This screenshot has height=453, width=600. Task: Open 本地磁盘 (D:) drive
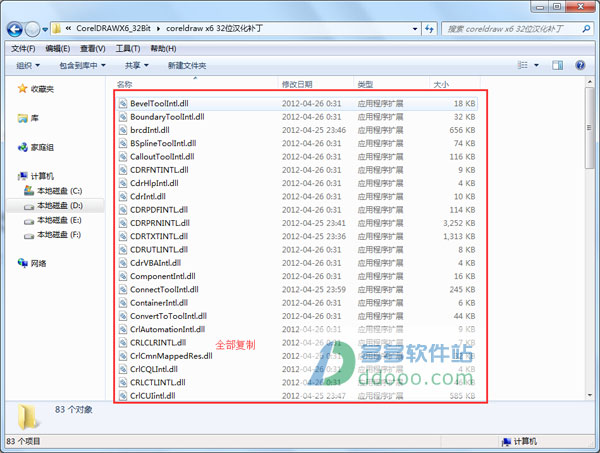[x=53, y=205]
